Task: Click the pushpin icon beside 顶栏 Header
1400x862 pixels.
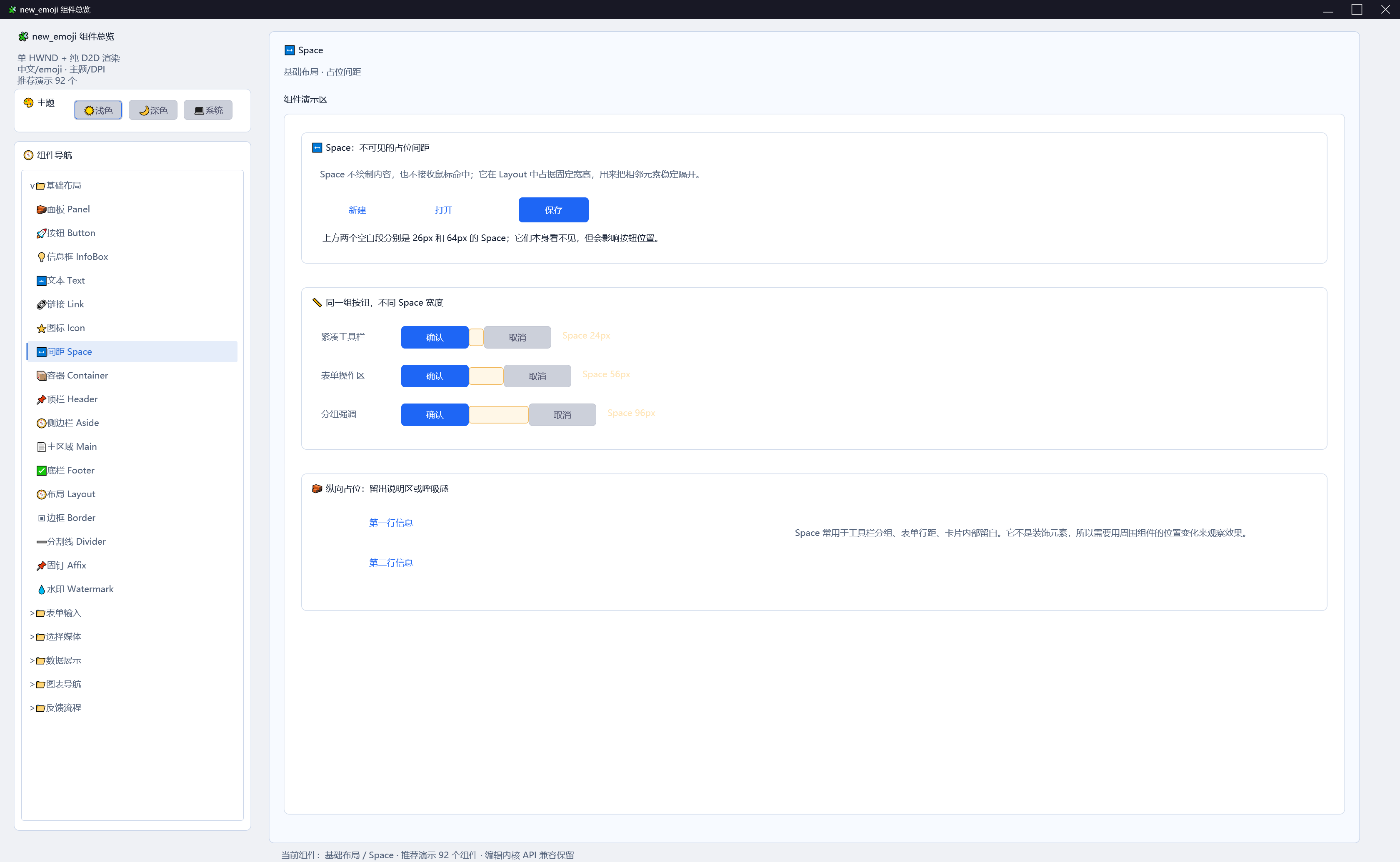Action: click(41, 400)
